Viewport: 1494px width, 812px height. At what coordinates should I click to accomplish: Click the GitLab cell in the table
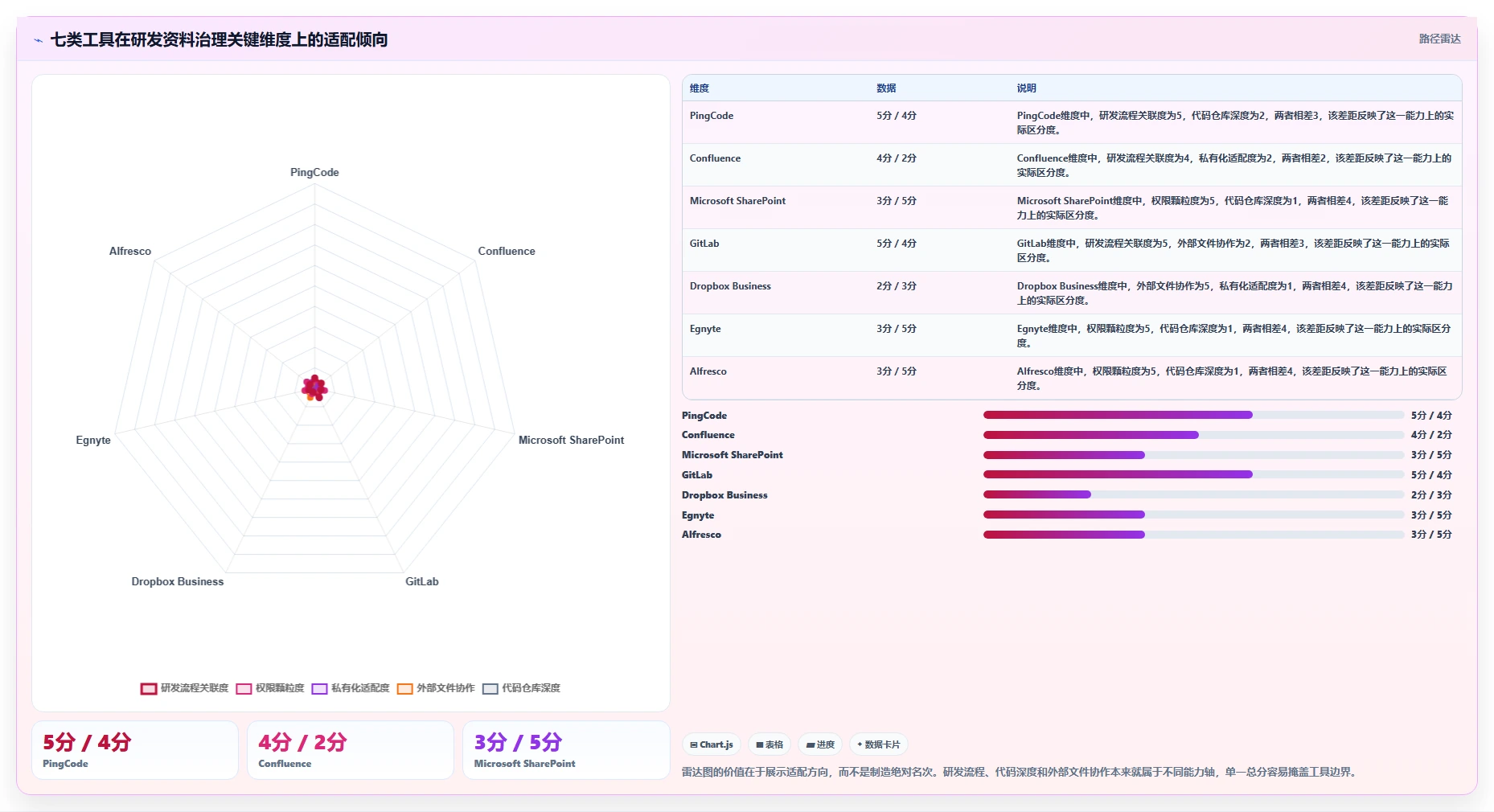point(704,244)
